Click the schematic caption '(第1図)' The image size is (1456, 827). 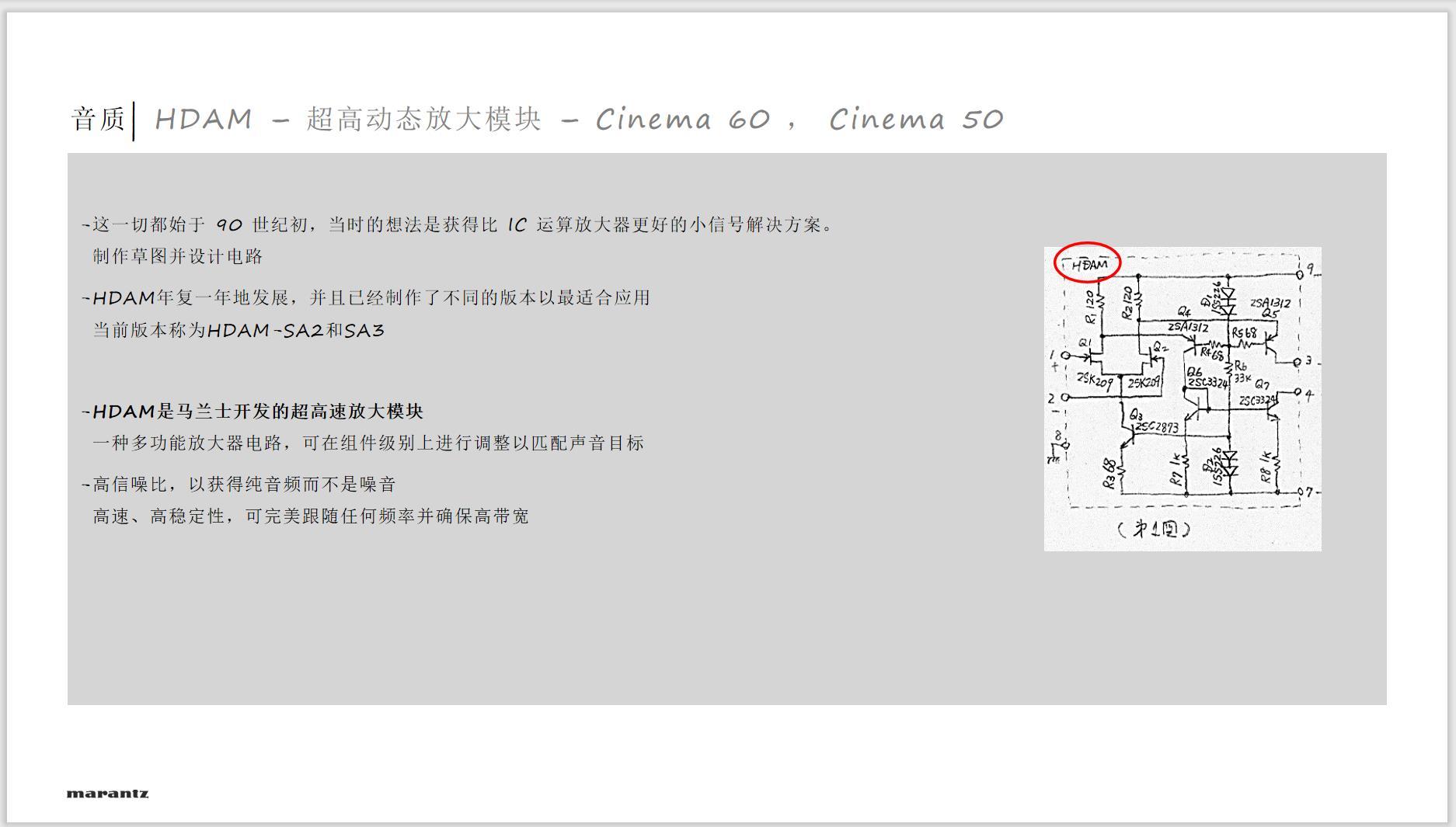tap(1154, 530)
